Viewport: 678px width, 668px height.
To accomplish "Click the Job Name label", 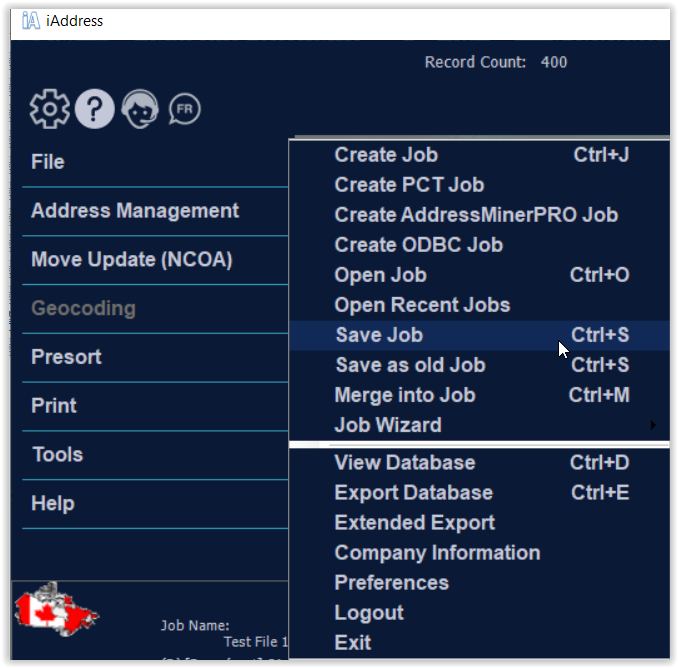I will pyautogui.click(x=195, y=626).
